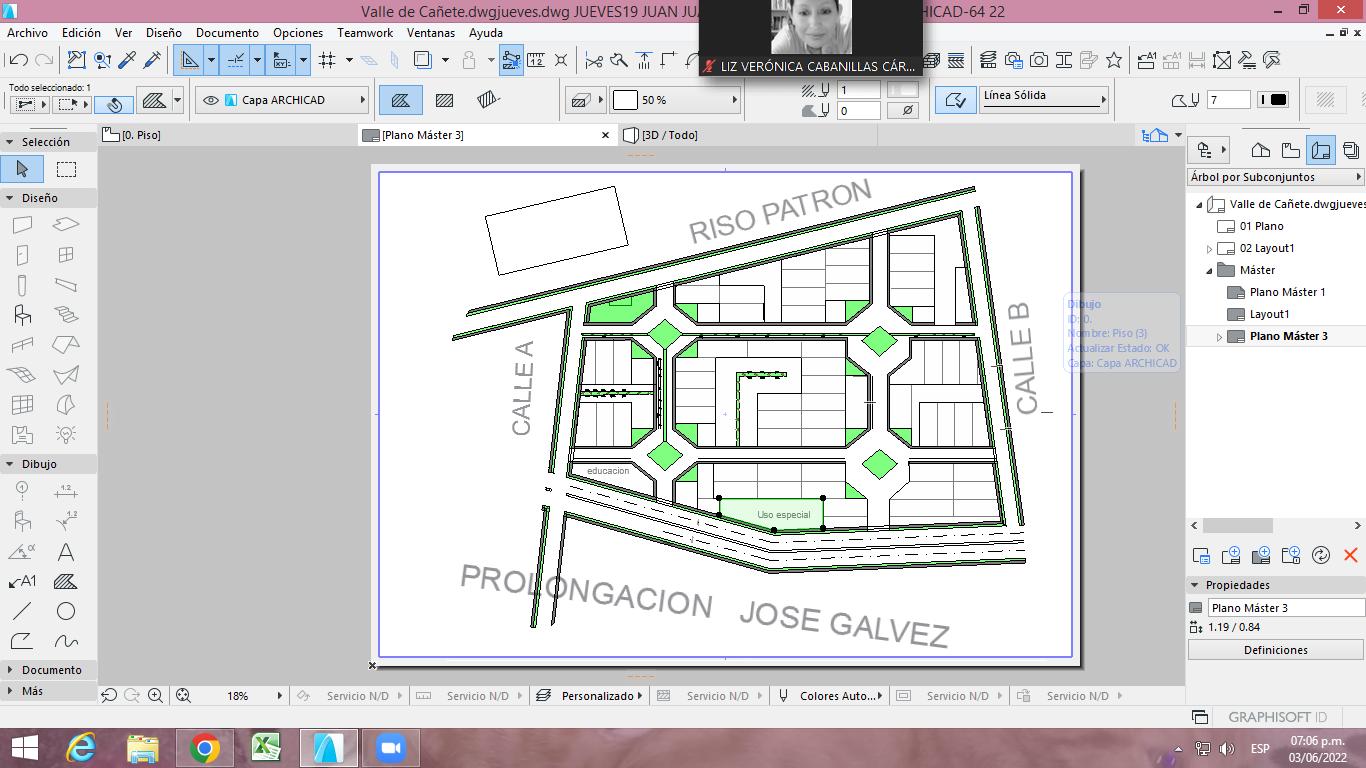Select the Roof tool
The image size is (1366, 768).
tap(66, 345)
